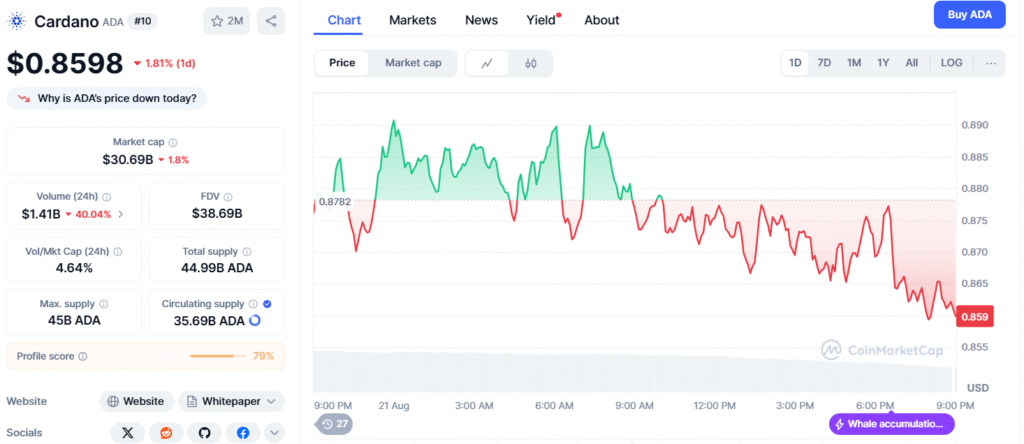Click info icon next to Profile score

pos(82,357)
